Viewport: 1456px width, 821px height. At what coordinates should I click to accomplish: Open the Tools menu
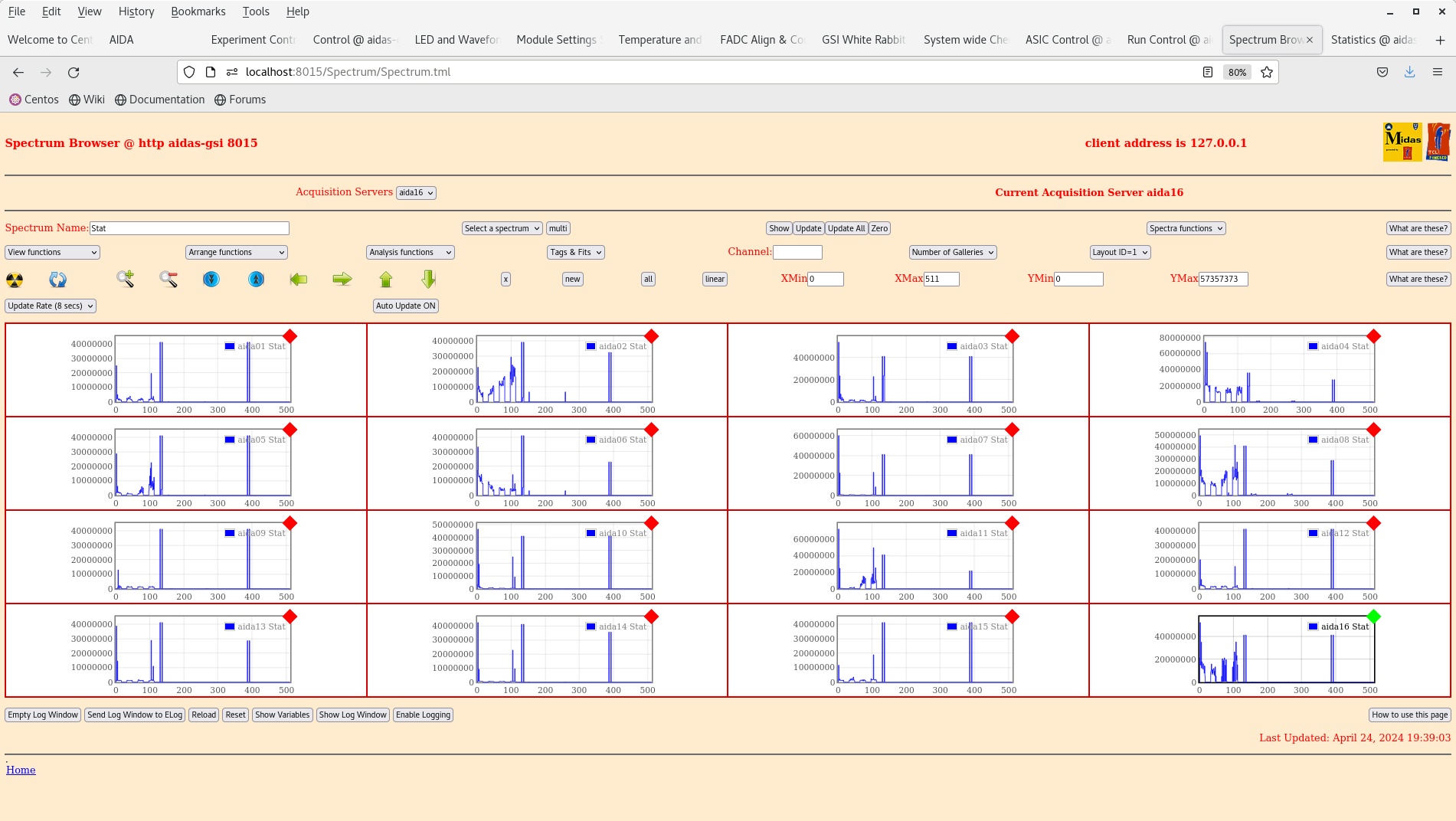click(x=256, y=11)
